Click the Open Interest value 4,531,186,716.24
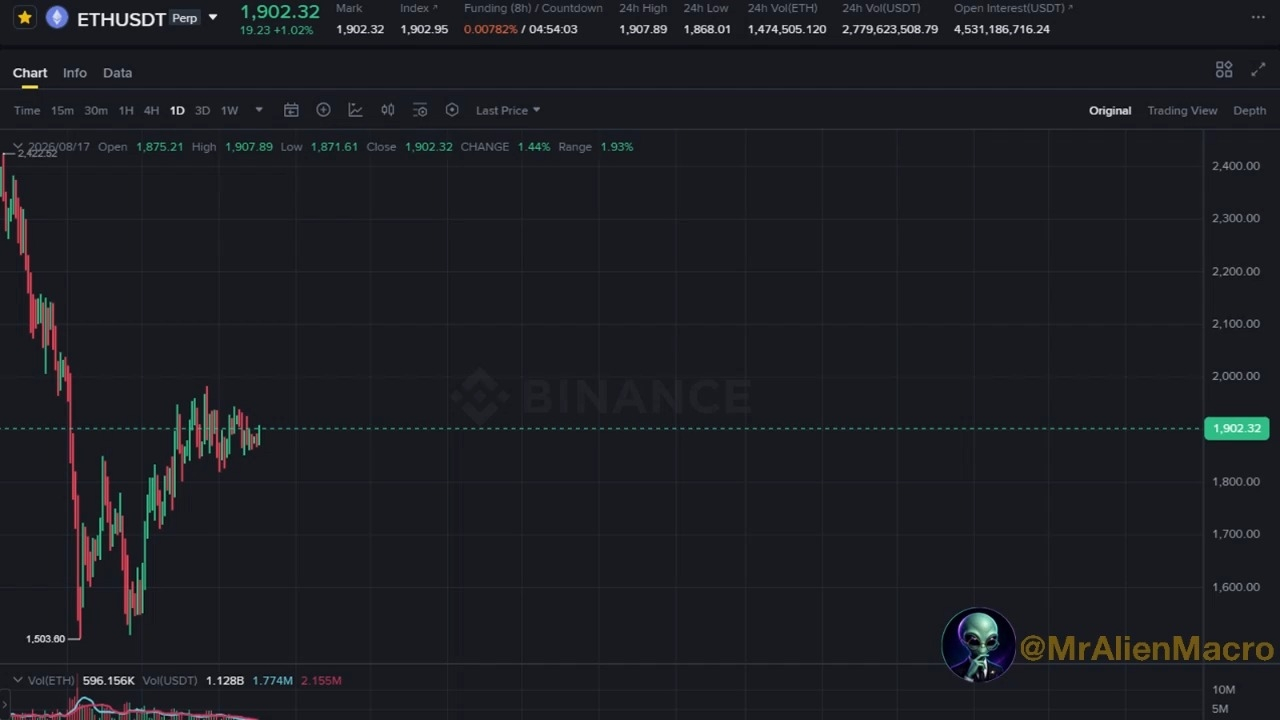This screenshot has height=720, width=1280. coord(1002,29)
